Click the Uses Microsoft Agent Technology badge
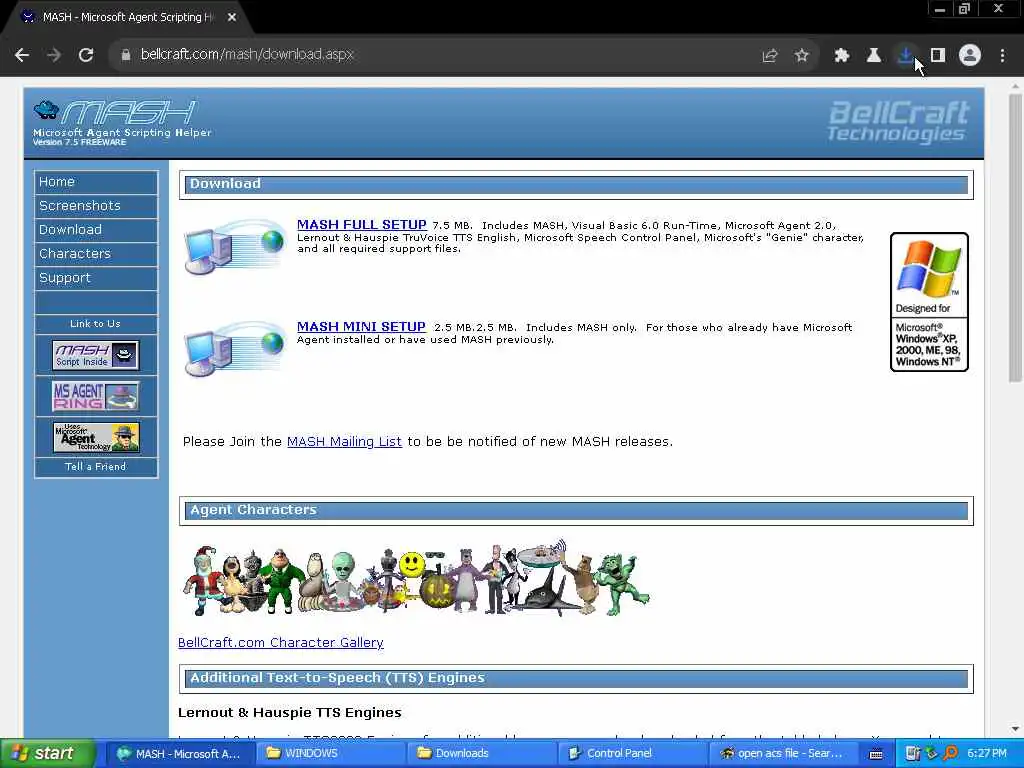 [x=95, y=437]
